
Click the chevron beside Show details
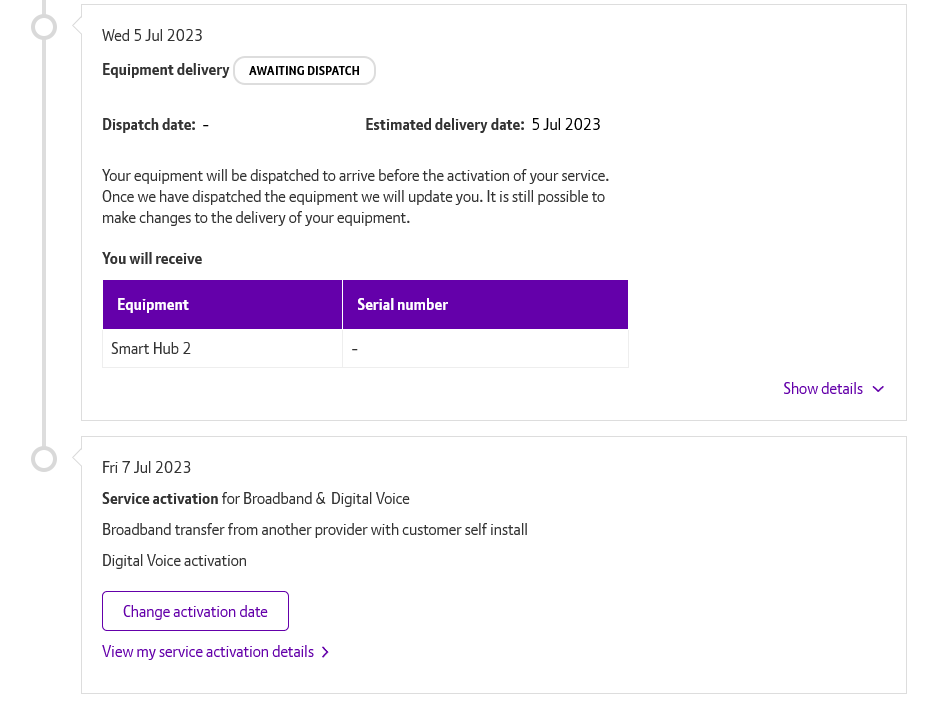tap(878, 389)
